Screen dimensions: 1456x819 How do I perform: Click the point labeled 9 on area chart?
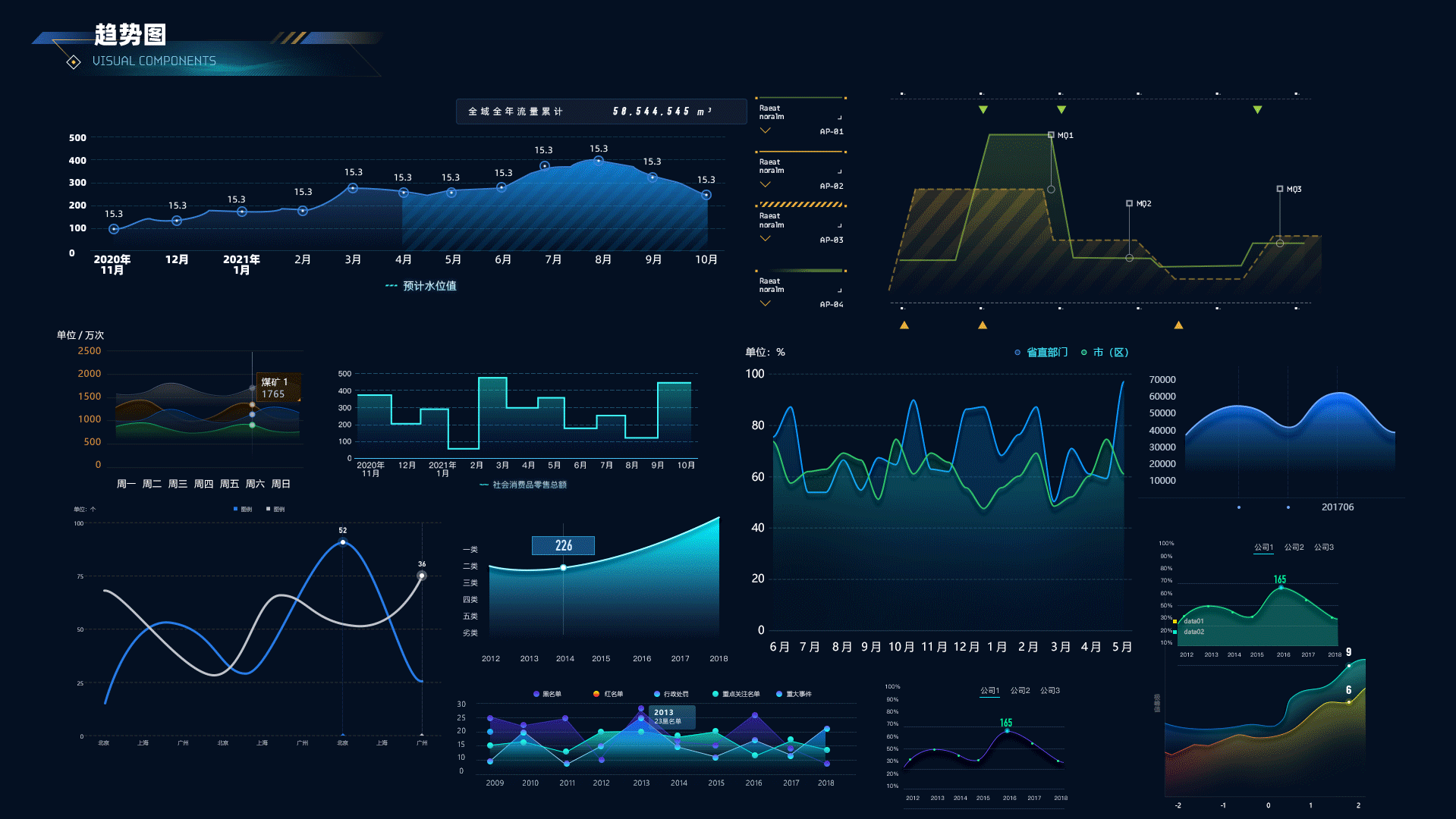coord(1349,666)
